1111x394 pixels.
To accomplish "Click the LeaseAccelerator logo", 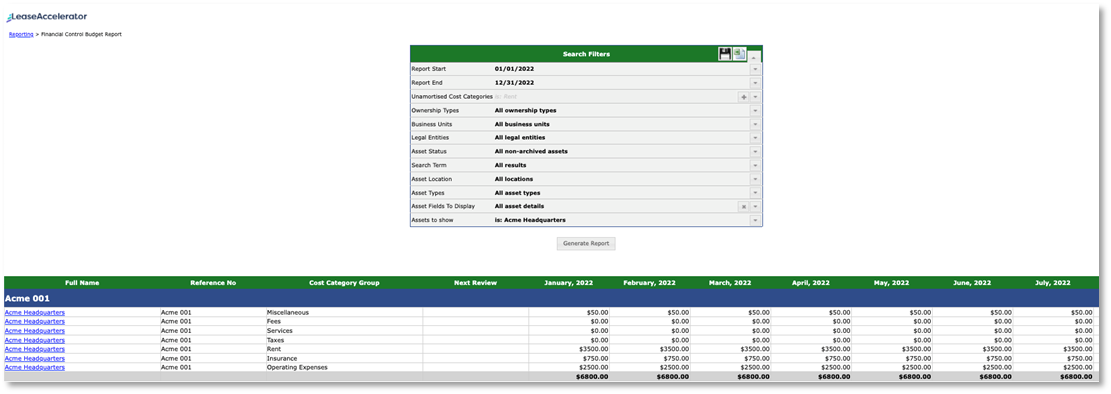I will (x=47, y=16).
